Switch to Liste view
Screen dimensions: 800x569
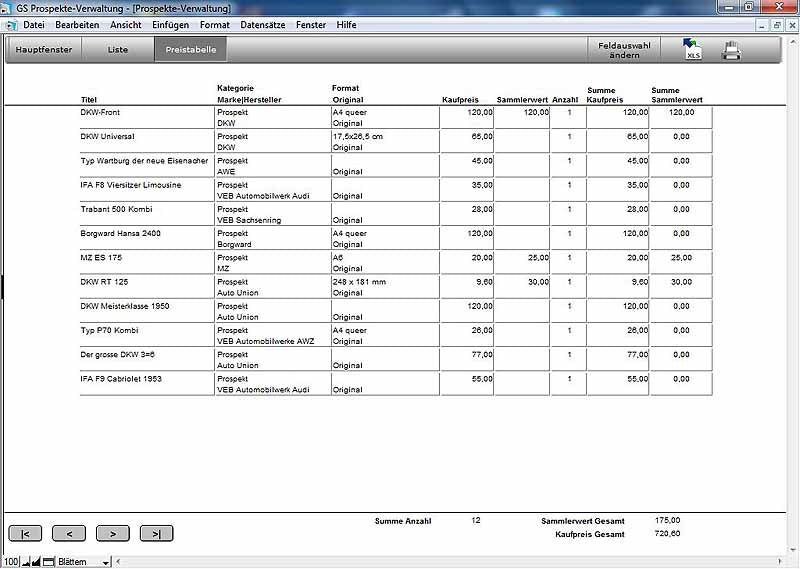(117, 50)
